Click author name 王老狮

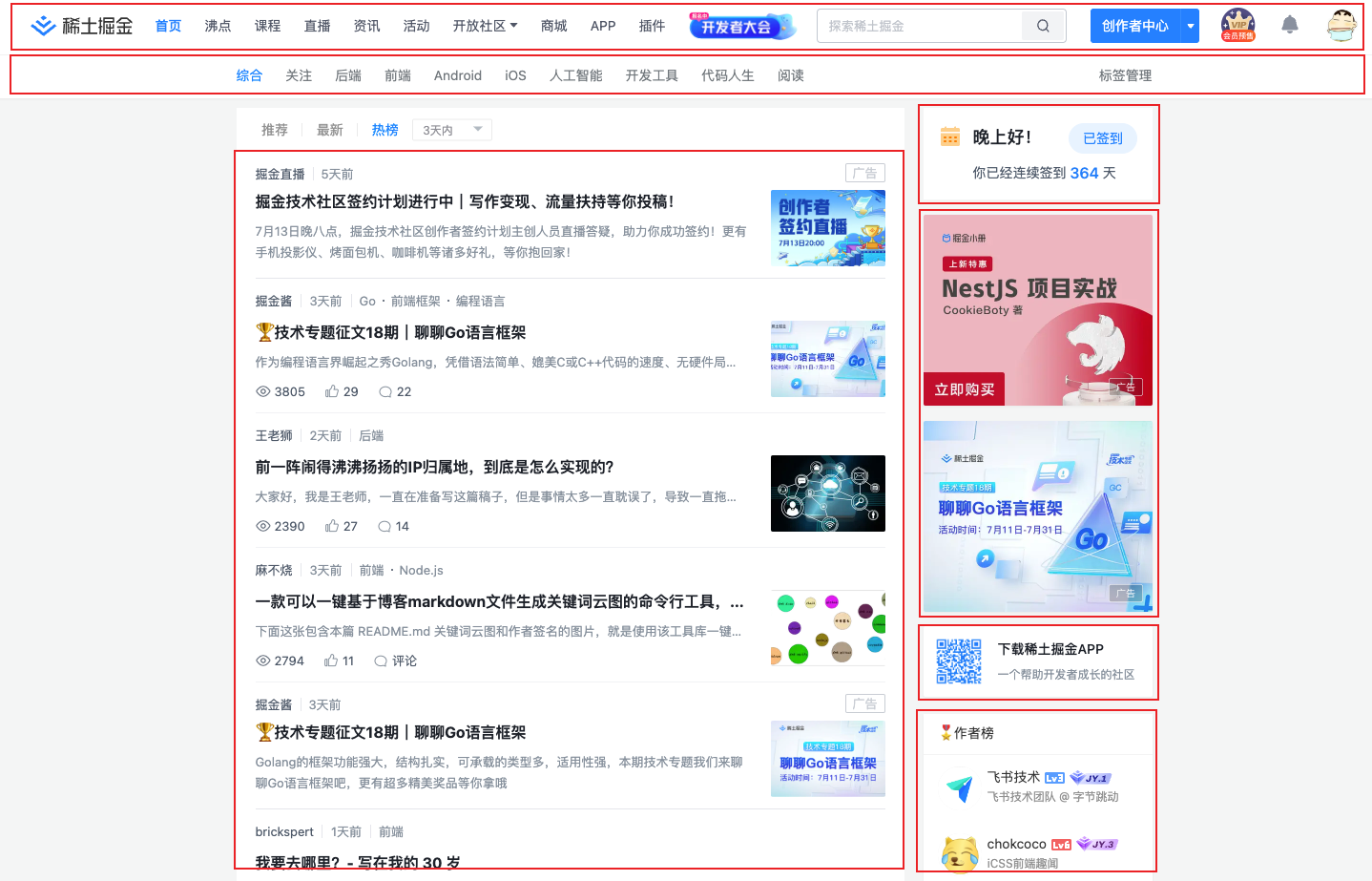pos(274,435)
